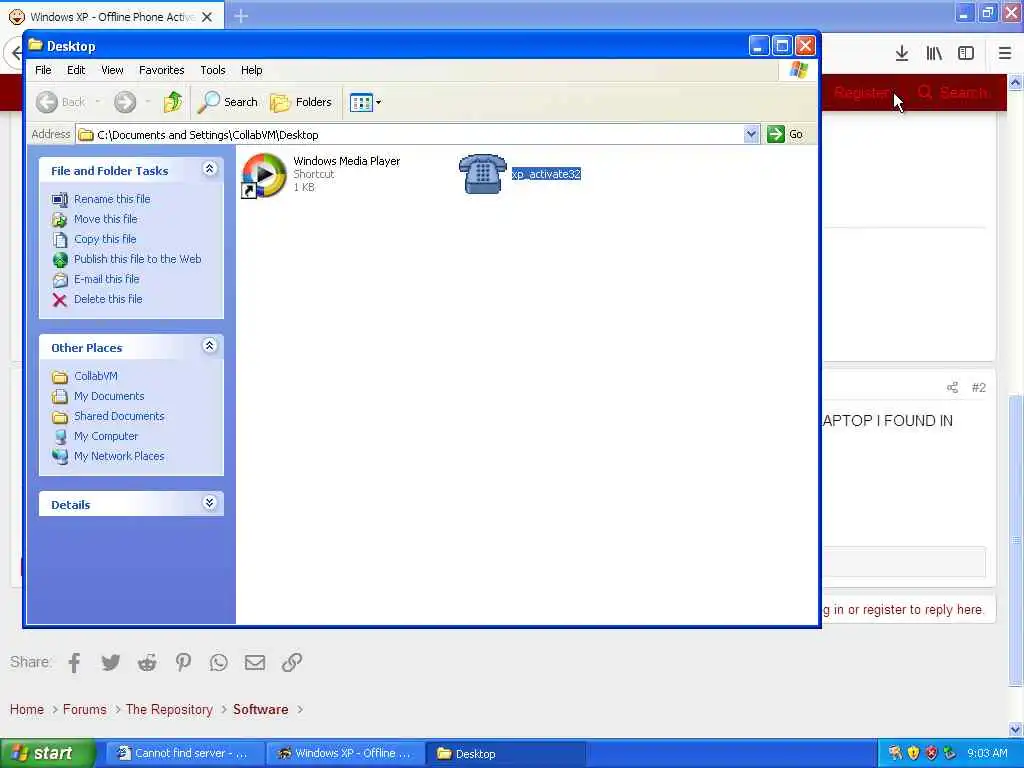Share the page via WhatsApp
1024x768 pixels.
tap(219, 662)
